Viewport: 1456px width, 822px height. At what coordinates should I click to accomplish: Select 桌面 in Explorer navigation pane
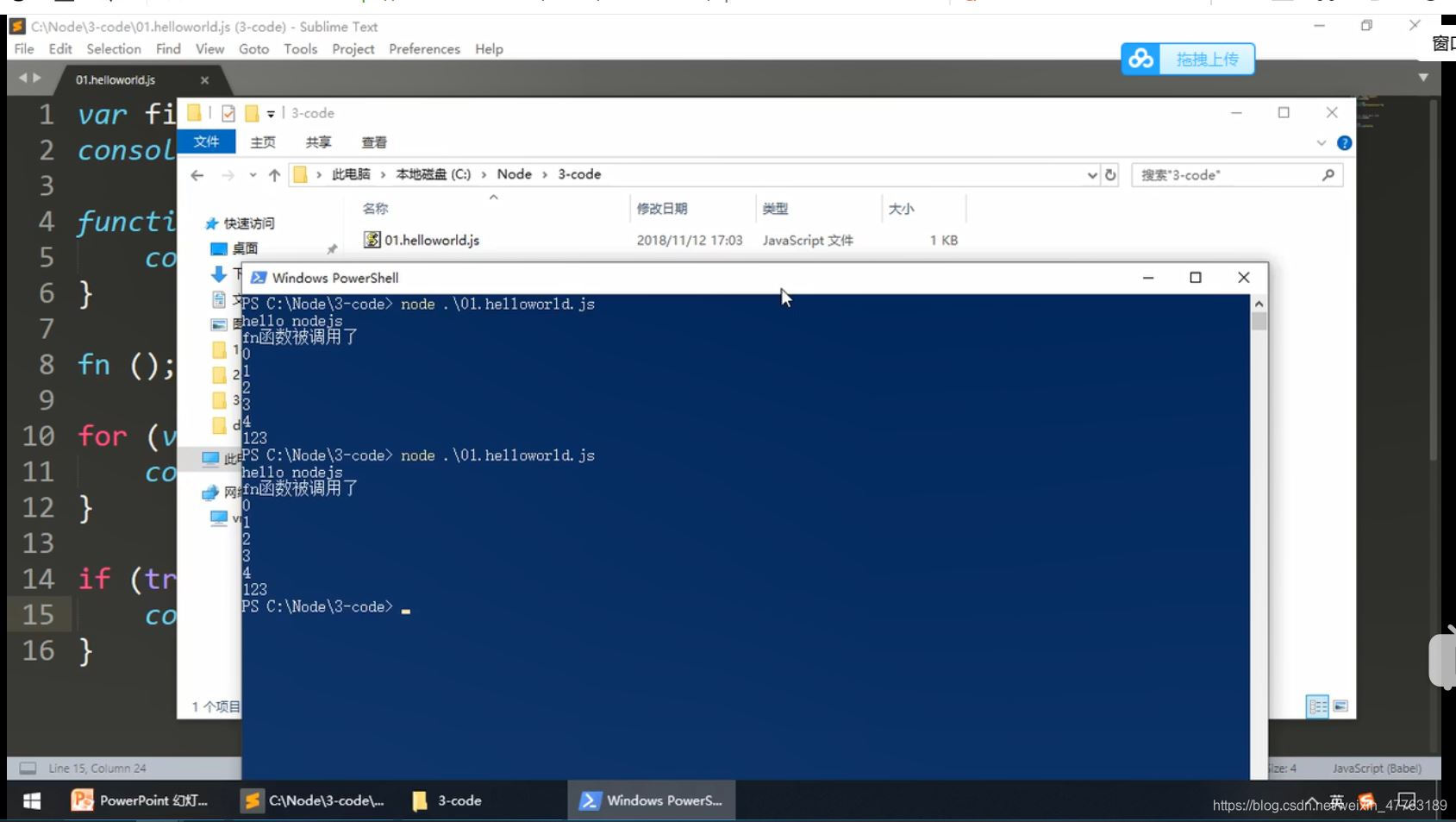(x=235, y=248)
